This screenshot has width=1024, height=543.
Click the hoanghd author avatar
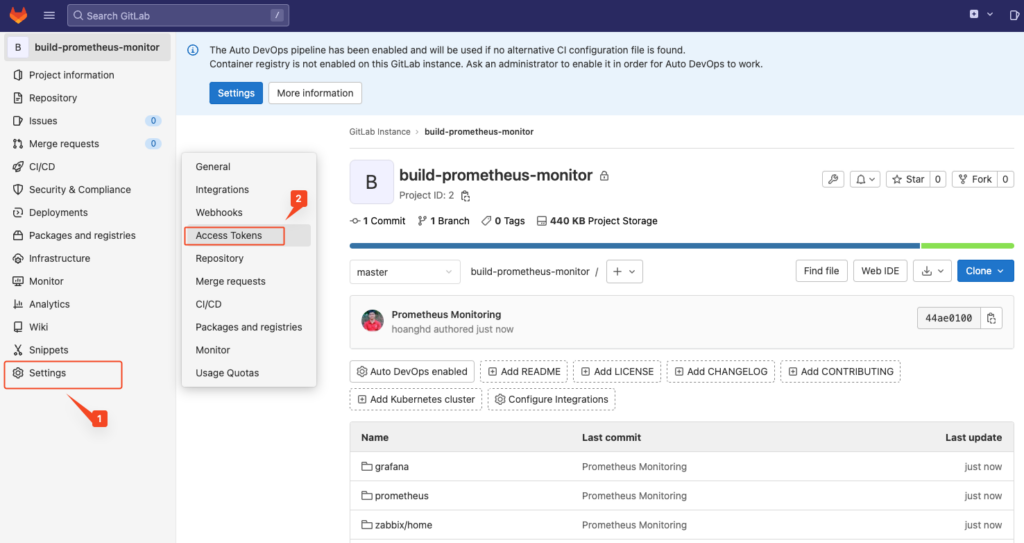(x=372, y=321)
